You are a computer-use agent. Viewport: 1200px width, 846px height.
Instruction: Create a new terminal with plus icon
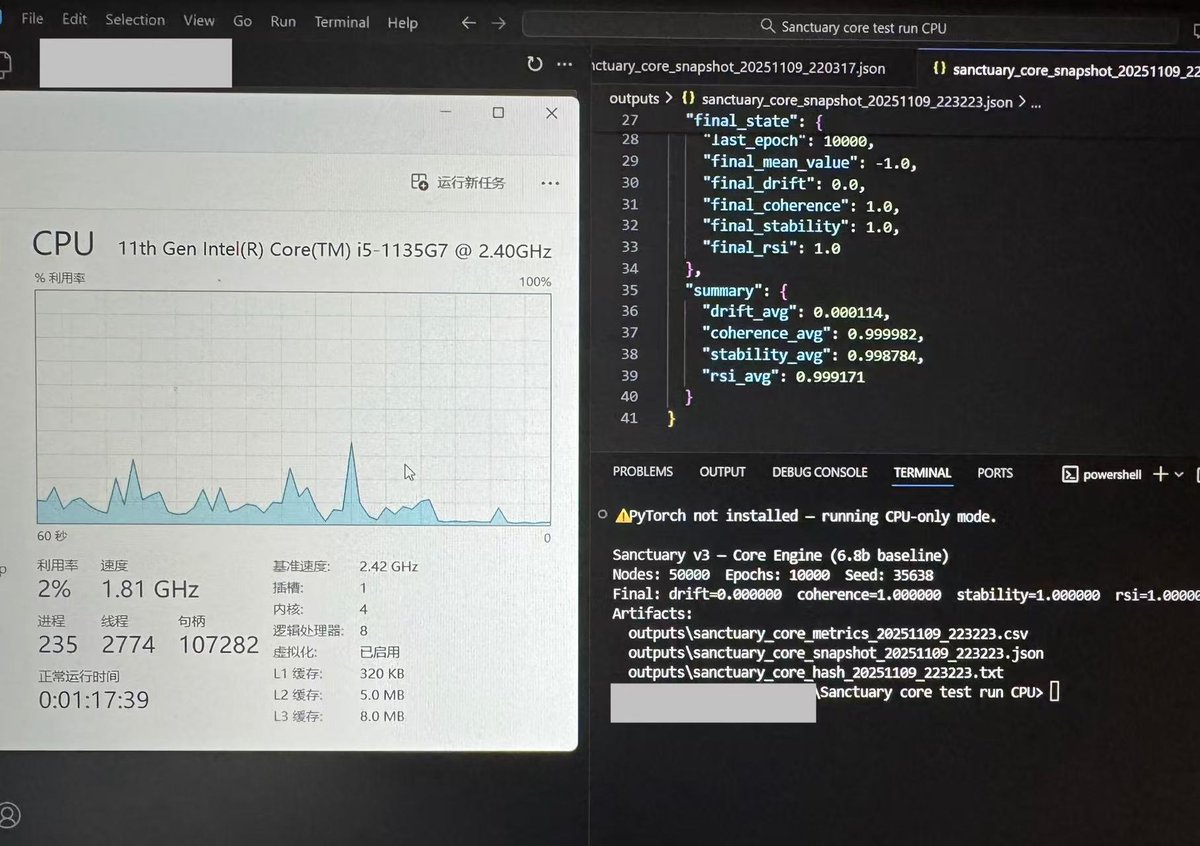point(1160,474)
